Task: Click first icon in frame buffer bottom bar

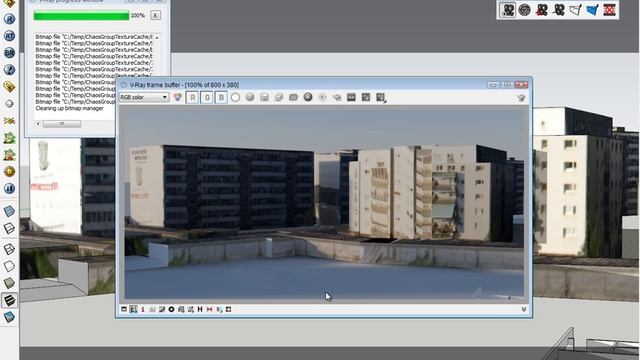Action: 124,309
